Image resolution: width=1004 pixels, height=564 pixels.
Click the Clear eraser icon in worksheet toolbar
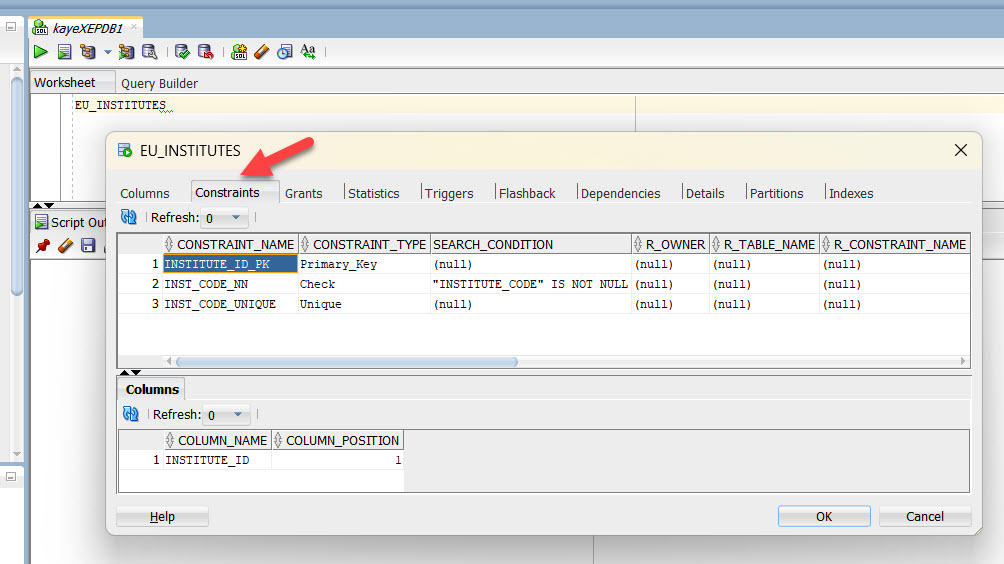[x=261, y=52]
